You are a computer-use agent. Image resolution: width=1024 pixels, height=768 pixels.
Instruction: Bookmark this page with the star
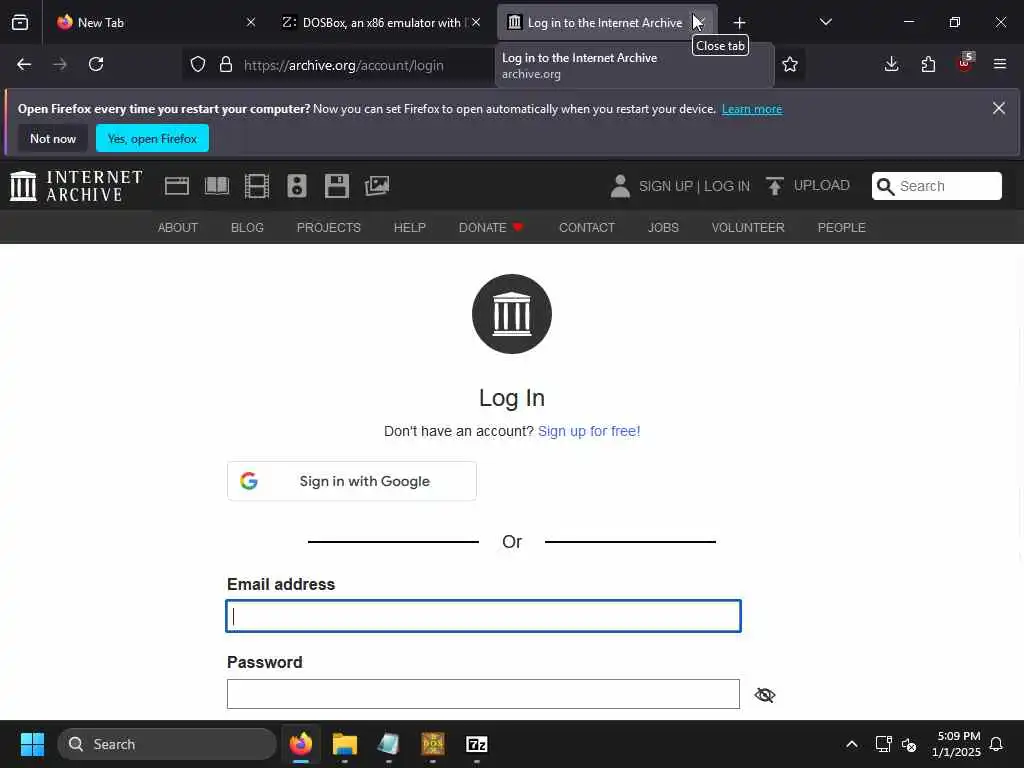click(x=790, y=64)
